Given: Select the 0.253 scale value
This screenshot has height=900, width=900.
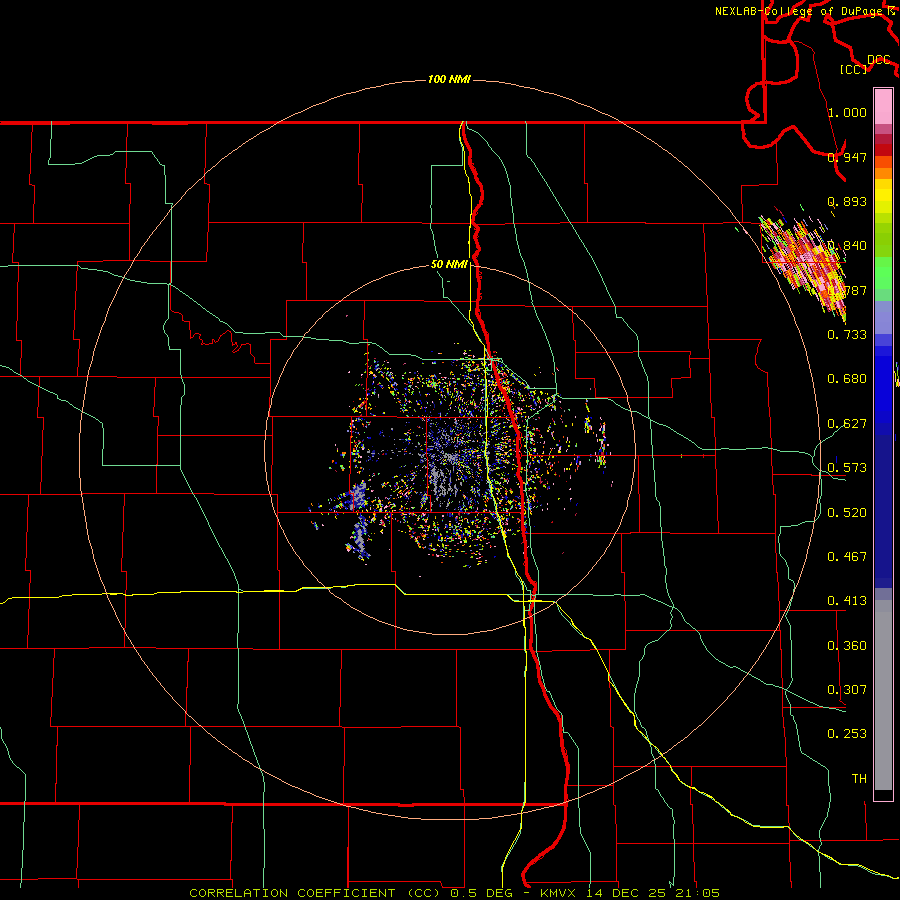Looking at the screenshot, I should pyautogui.click(x=847, y=734).
